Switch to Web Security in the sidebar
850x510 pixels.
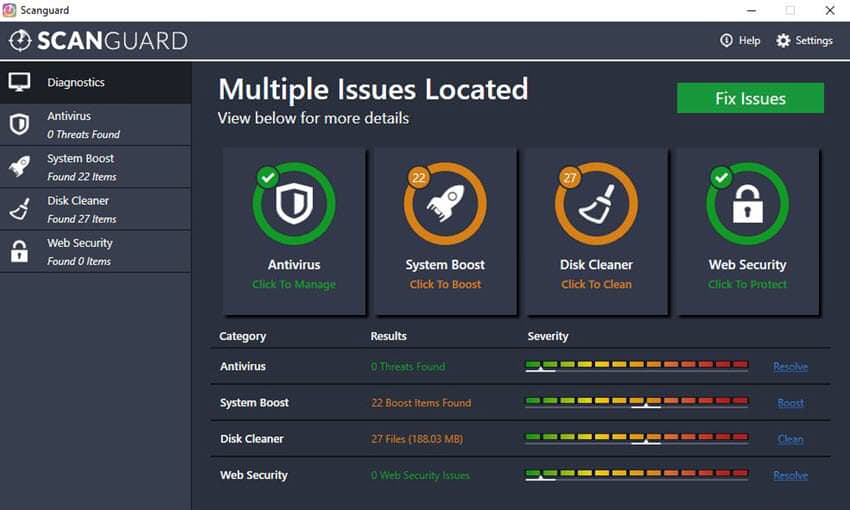[95, 251]
